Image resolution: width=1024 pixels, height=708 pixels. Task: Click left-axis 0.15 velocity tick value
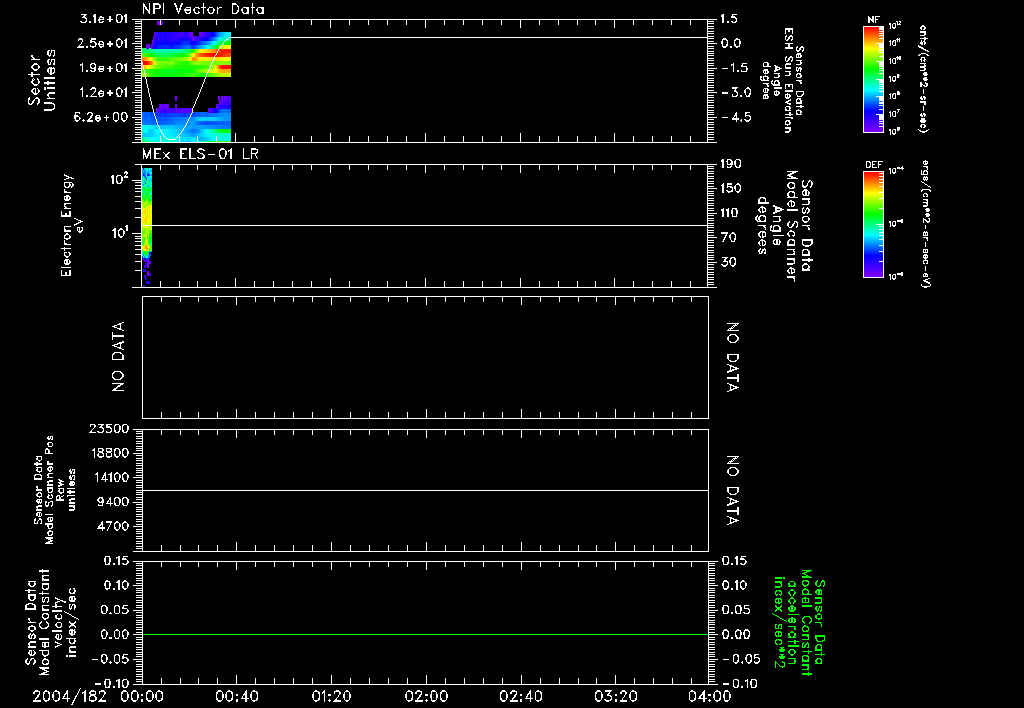tap(117, 561)
